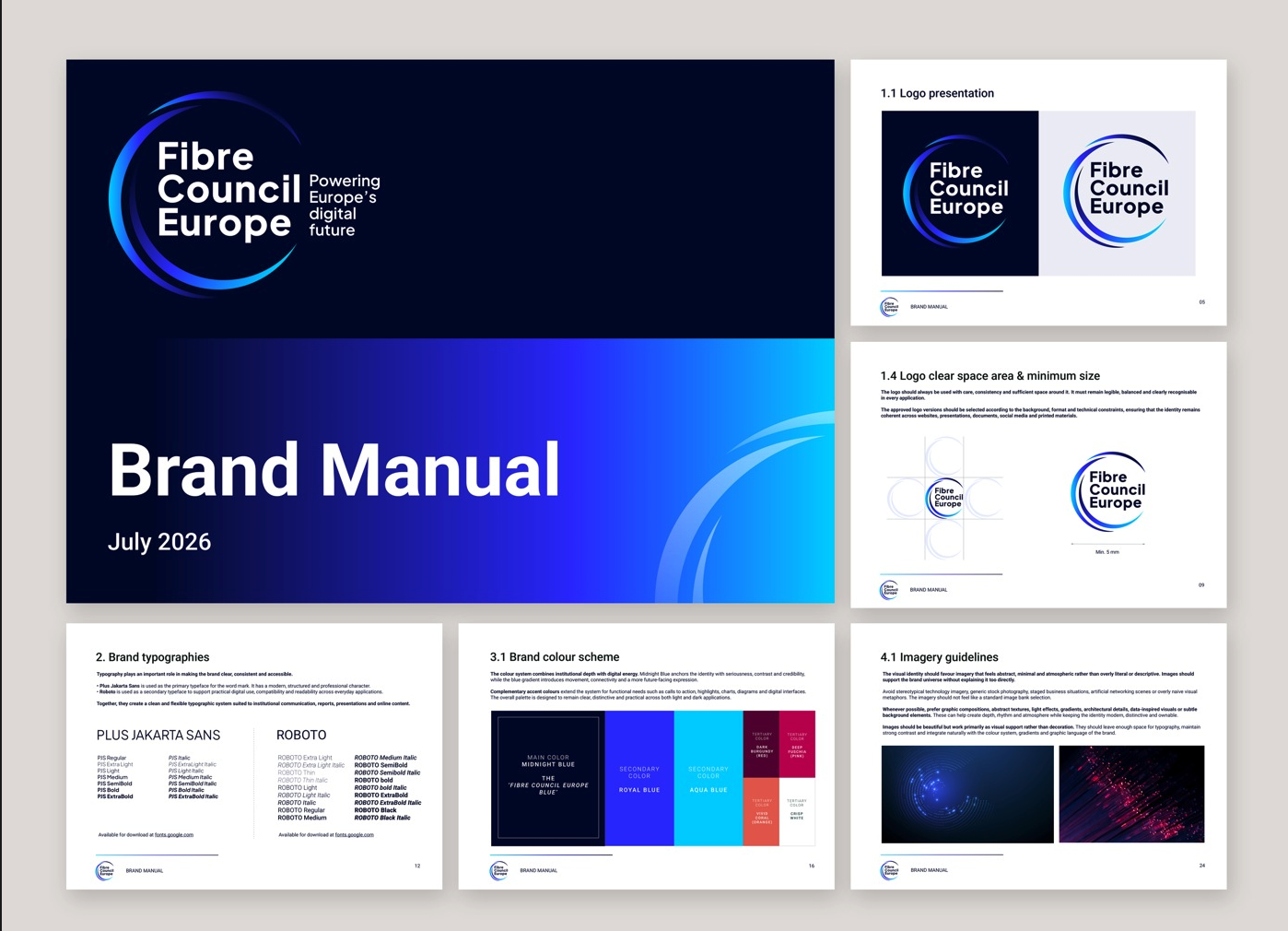Click the footer logo on page 16
This screenshot has width=1288, height=931.
point(499,871)
